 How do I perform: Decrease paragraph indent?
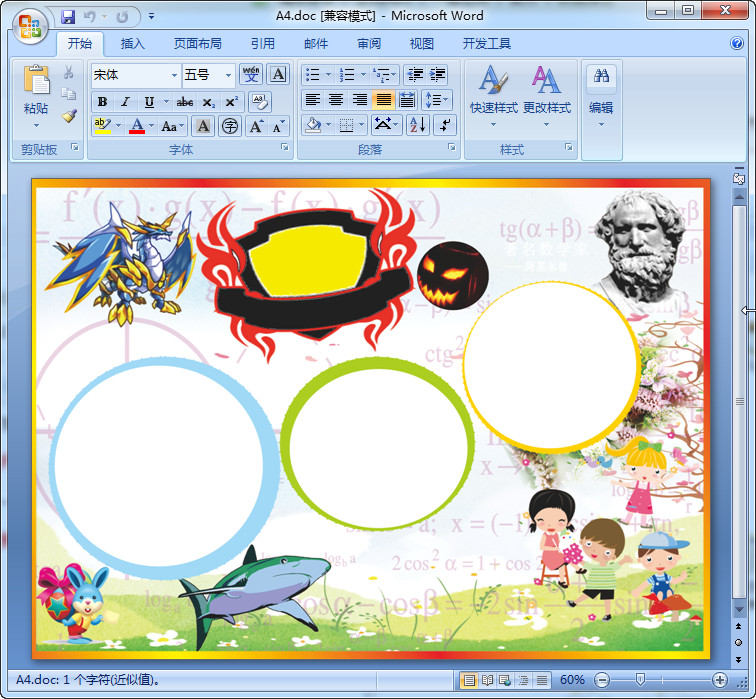415,75
